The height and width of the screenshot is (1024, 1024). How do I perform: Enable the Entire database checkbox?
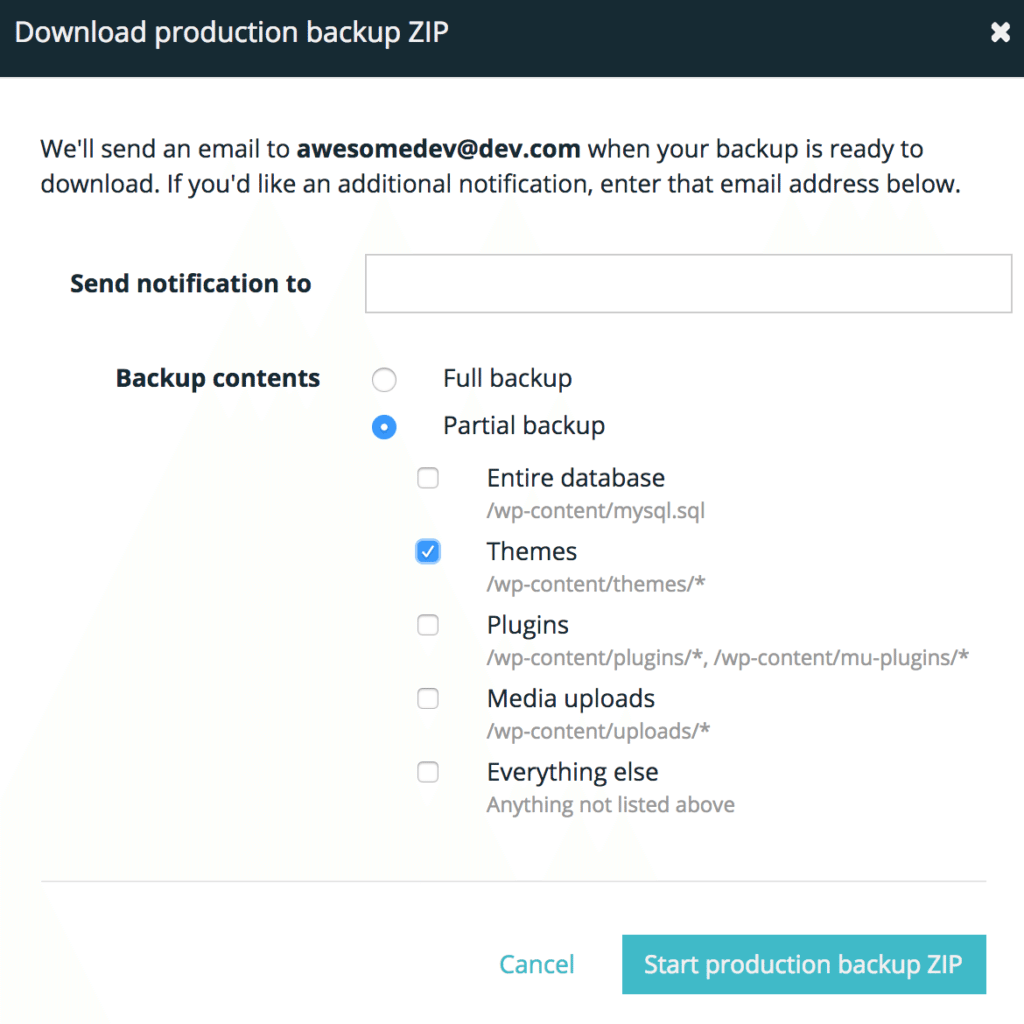coord(428,478)
